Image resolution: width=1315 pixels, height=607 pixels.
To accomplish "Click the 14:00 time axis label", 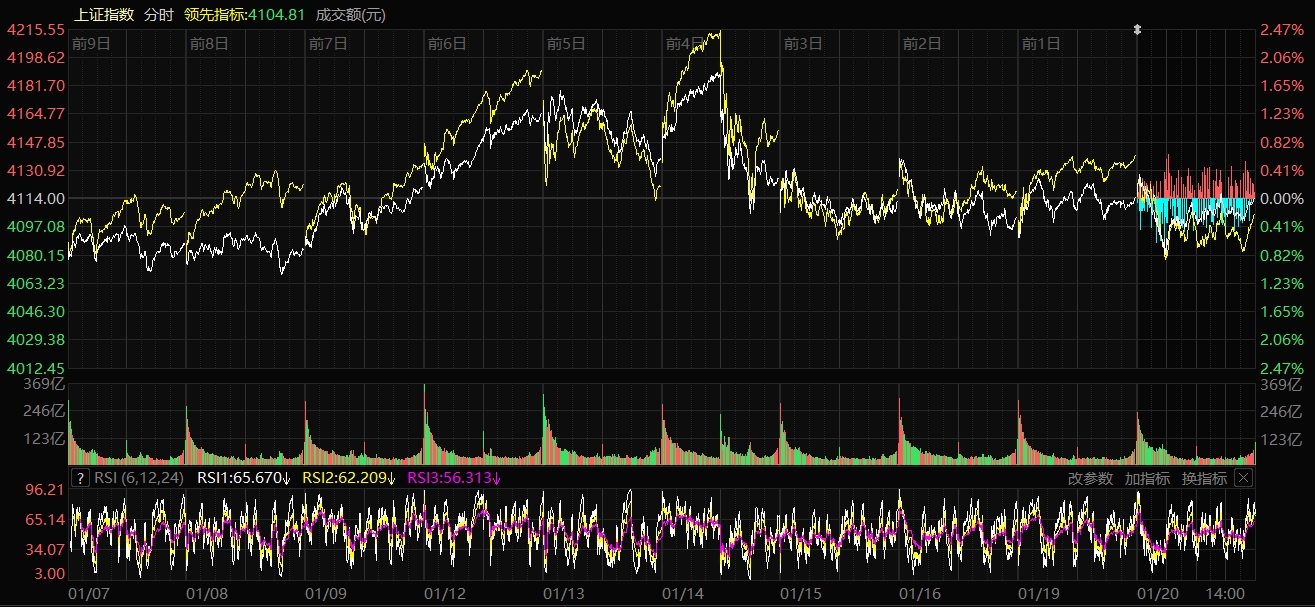I will (x=1225, y=593).
